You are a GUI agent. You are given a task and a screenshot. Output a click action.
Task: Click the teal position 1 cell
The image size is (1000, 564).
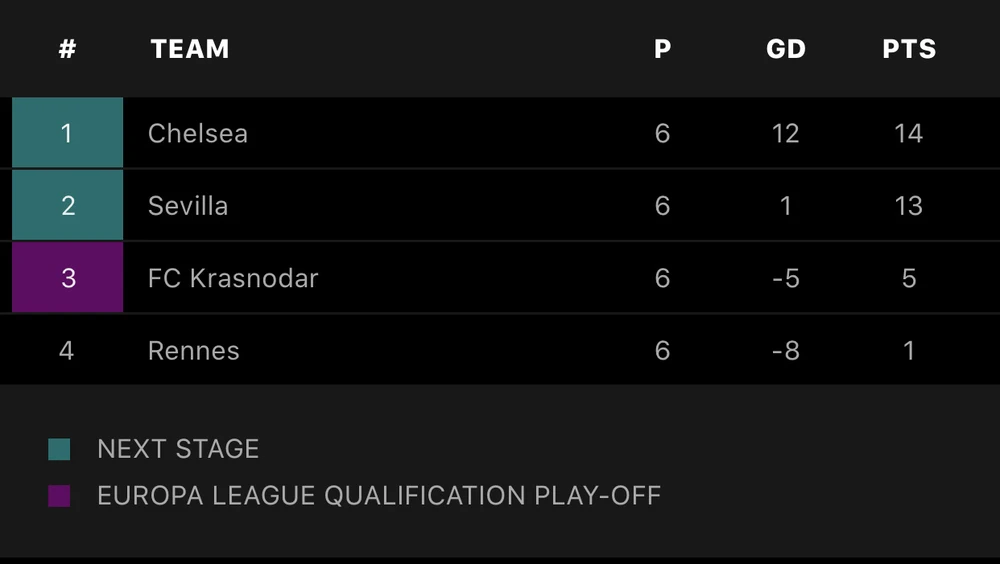[67, 133]
